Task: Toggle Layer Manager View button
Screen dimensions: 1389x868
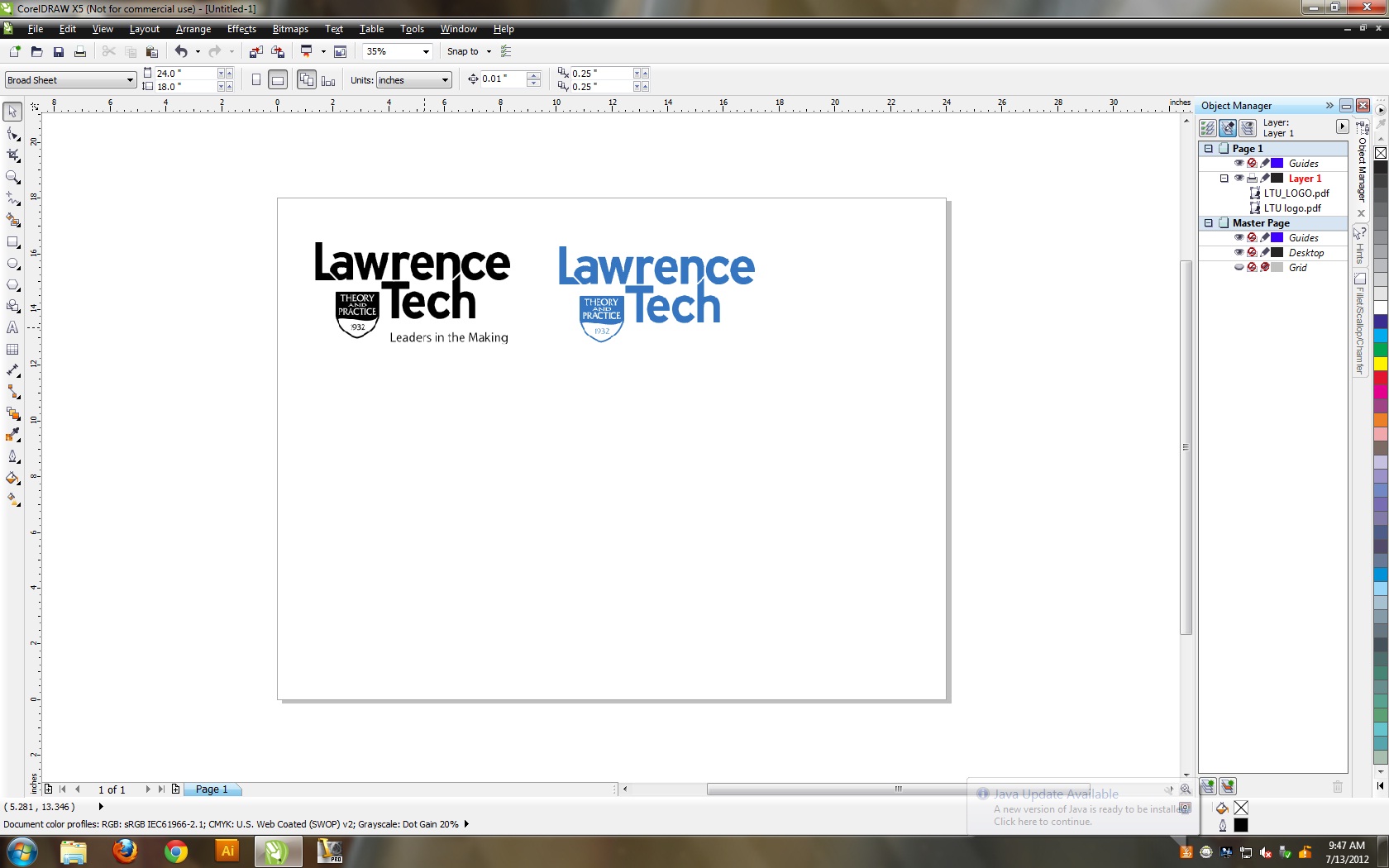Action: [x=1248, y=127]
